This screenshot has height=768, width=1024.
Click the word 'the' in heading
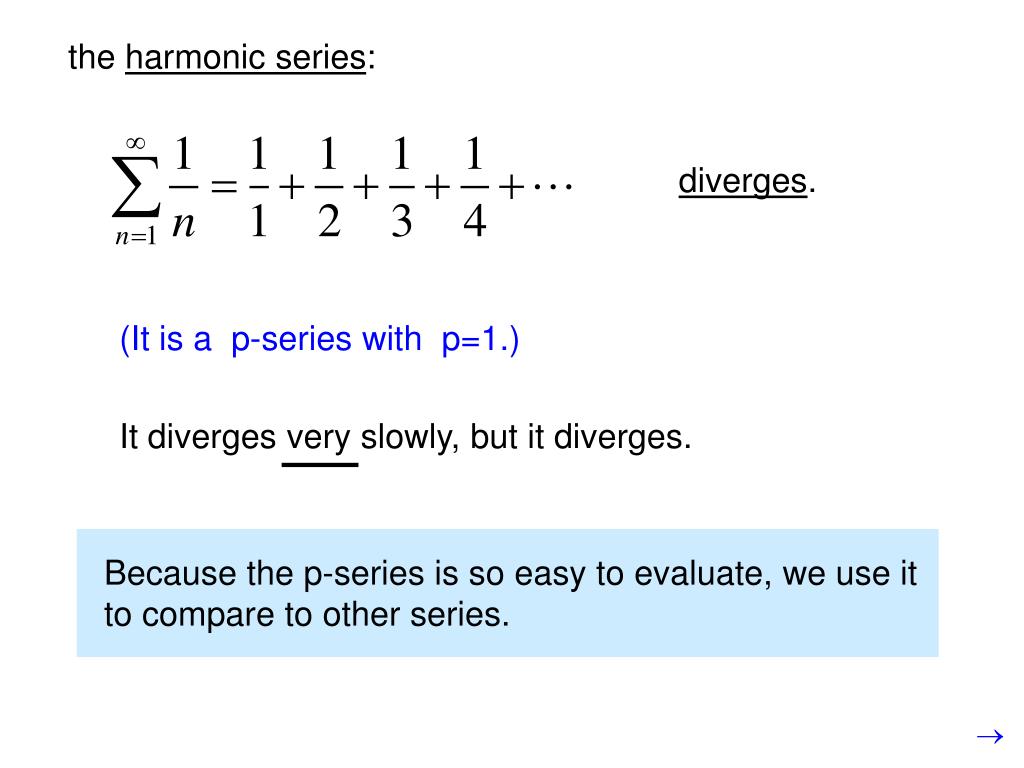pos(91,57)
